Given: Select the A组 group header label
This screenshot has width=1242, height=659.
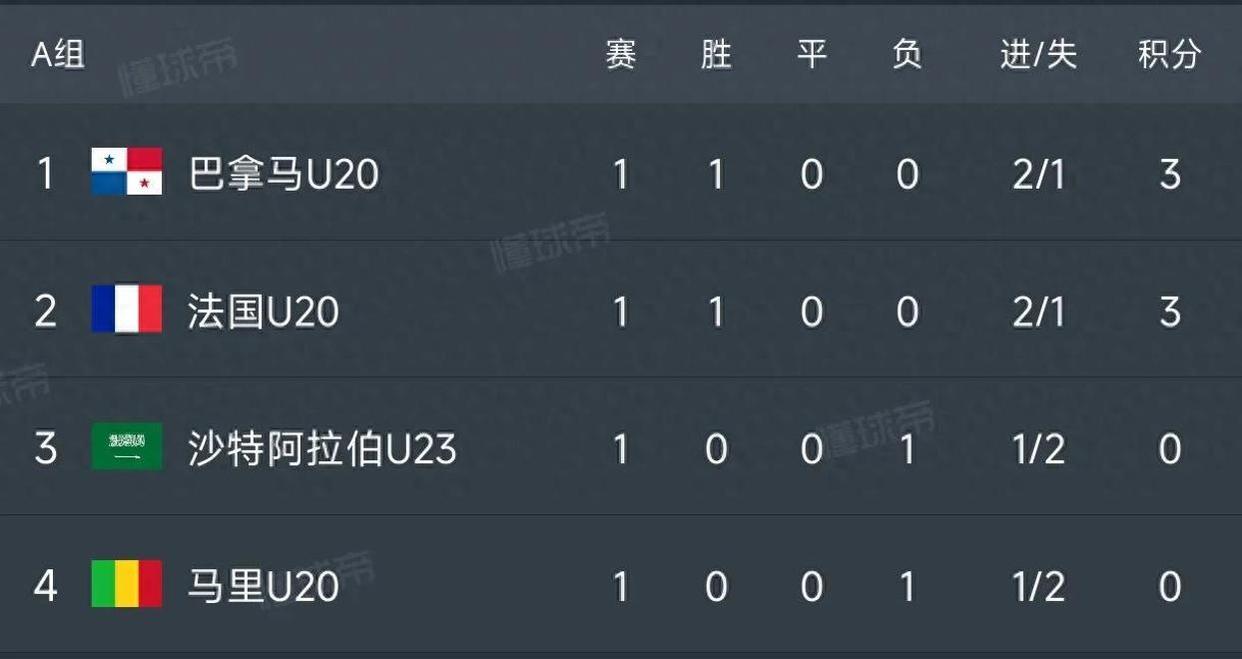Looking at the screenshot, I should point(58,54).
